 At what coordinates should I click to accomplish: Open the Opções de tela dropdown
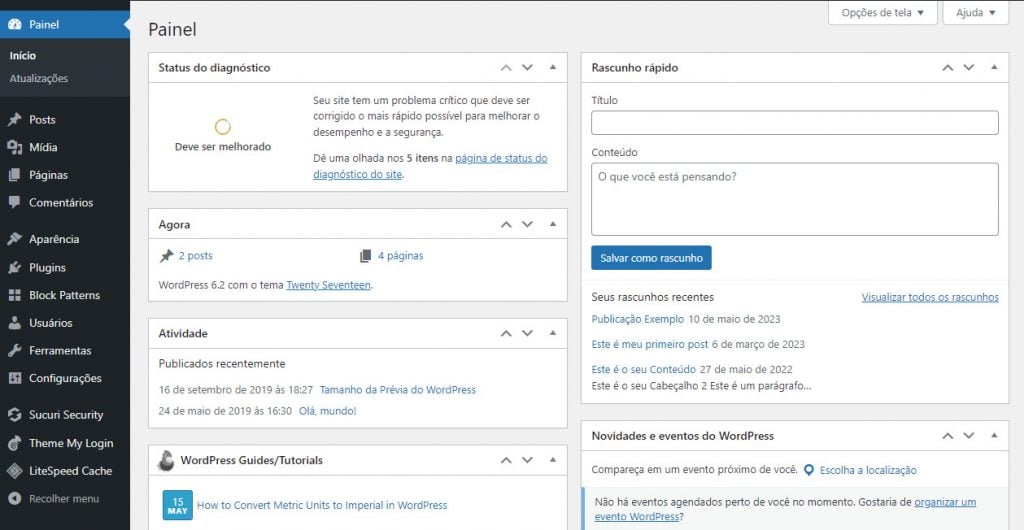(882, 12)
